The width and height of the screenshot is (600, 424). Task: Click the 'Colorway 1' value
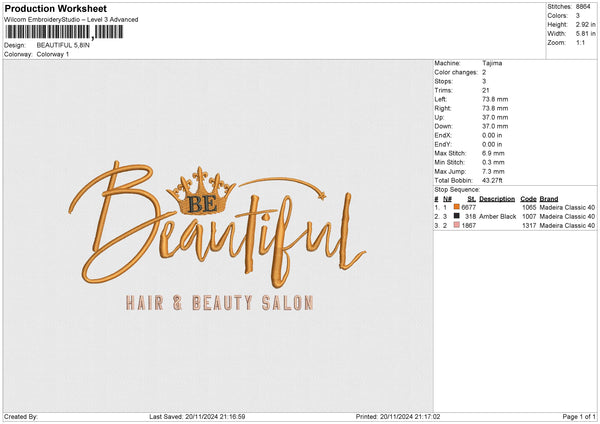tap(53, 54)
